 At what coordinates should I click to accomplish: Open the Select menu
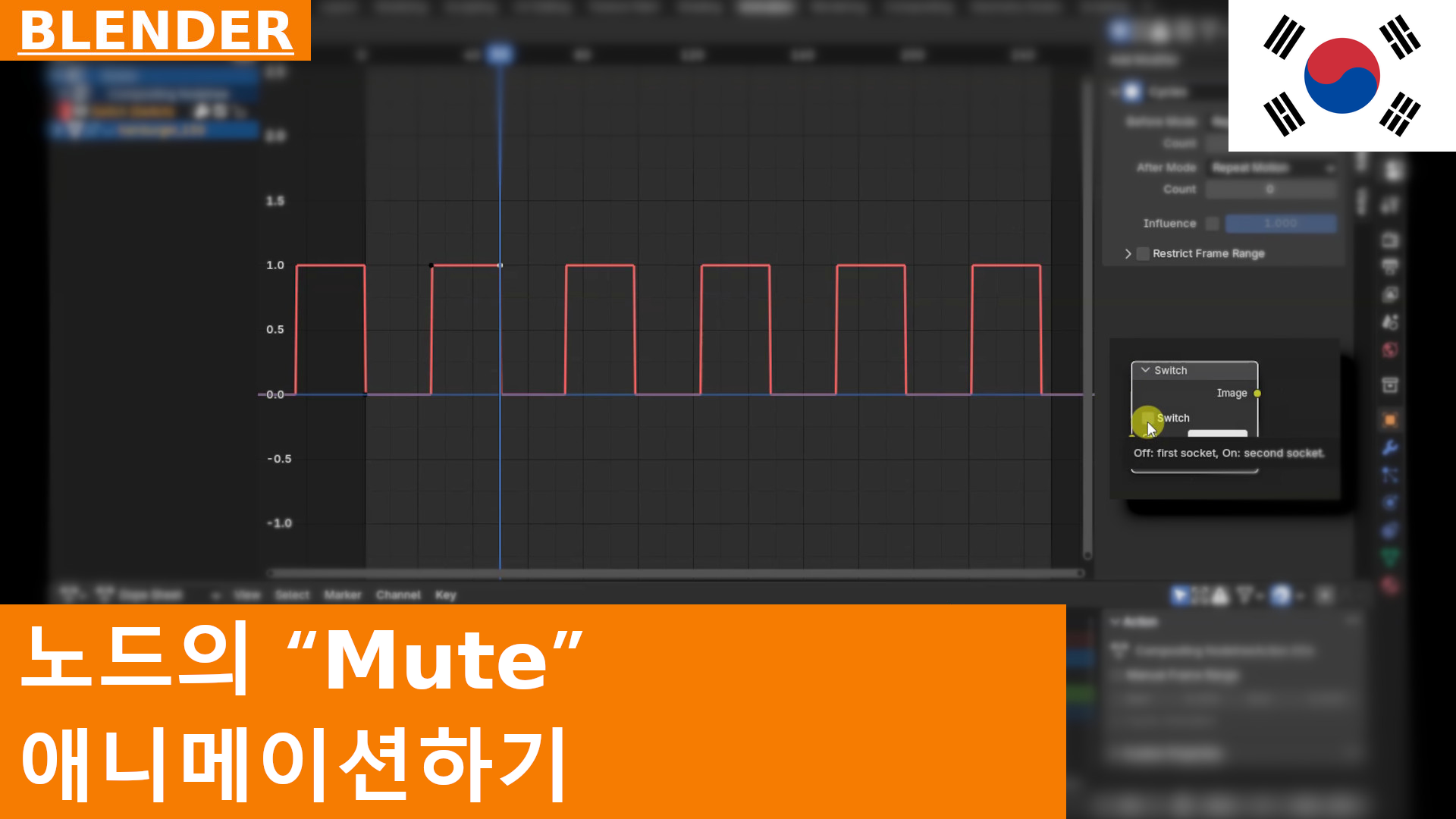point(292,595)
